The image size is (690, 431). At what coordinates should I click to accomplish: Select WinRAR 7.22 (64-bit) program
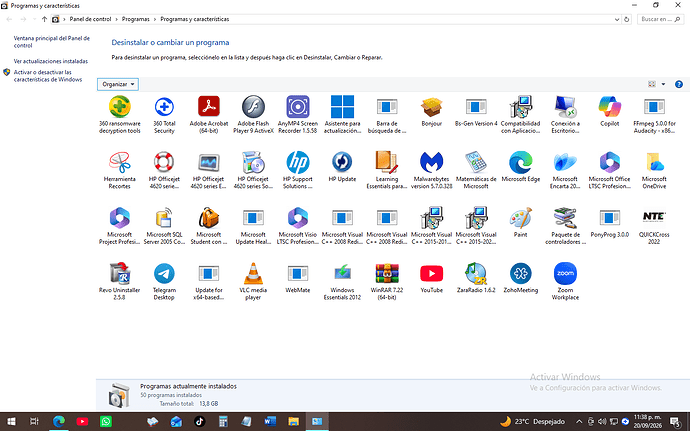(387, 281)
